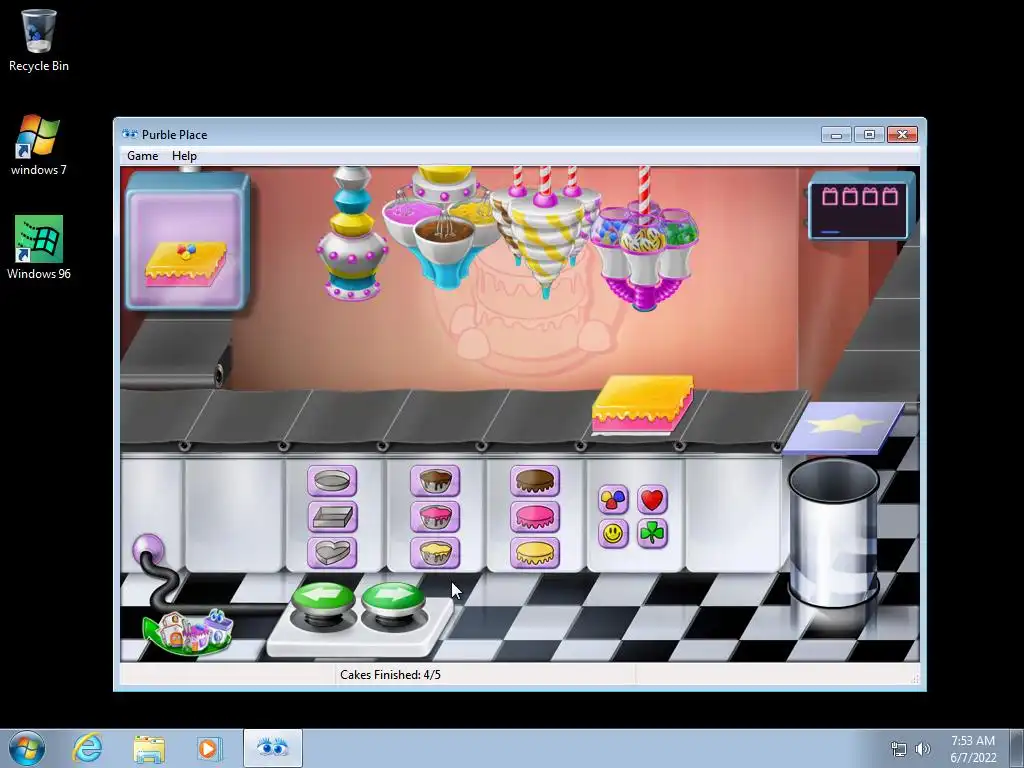Launch Internet Explorer from taskbar
The width and height of the screenshot is (1024, 768).
pyautogui.click(x=87, y=748)
